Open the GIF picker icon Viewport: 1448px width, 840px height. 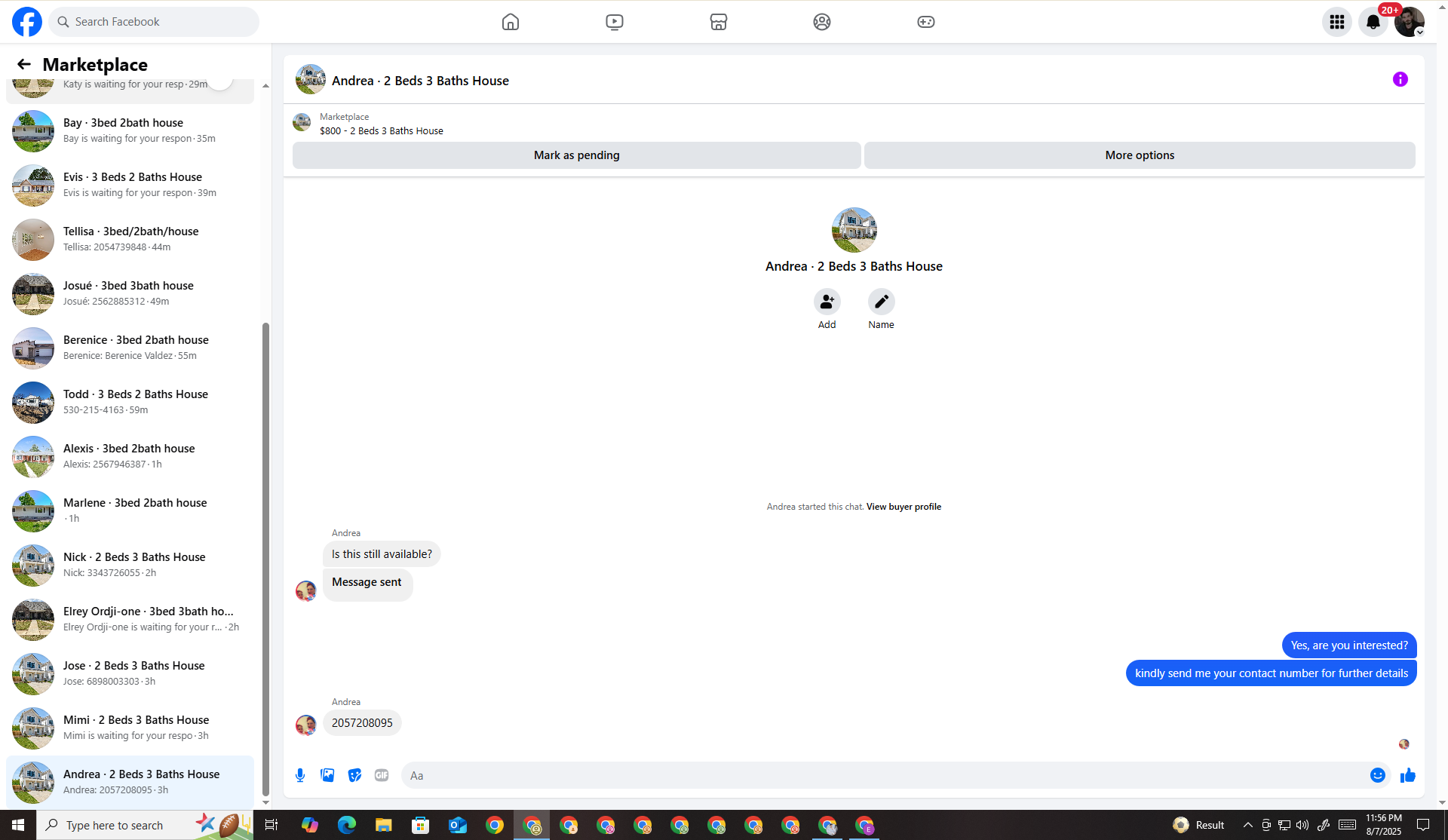(382, 775)
